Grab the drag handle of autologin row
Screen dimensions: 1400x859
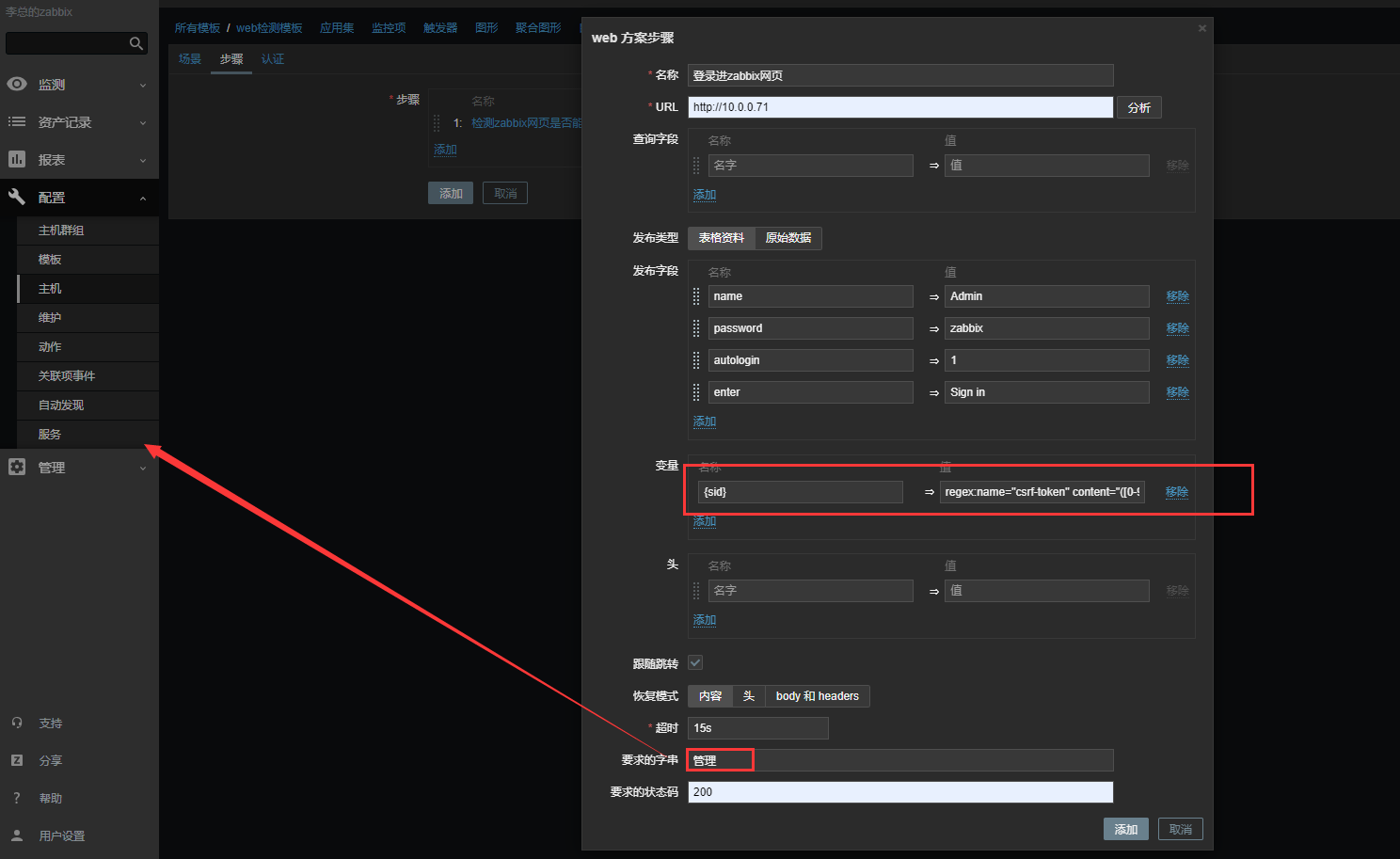(696, 360)
